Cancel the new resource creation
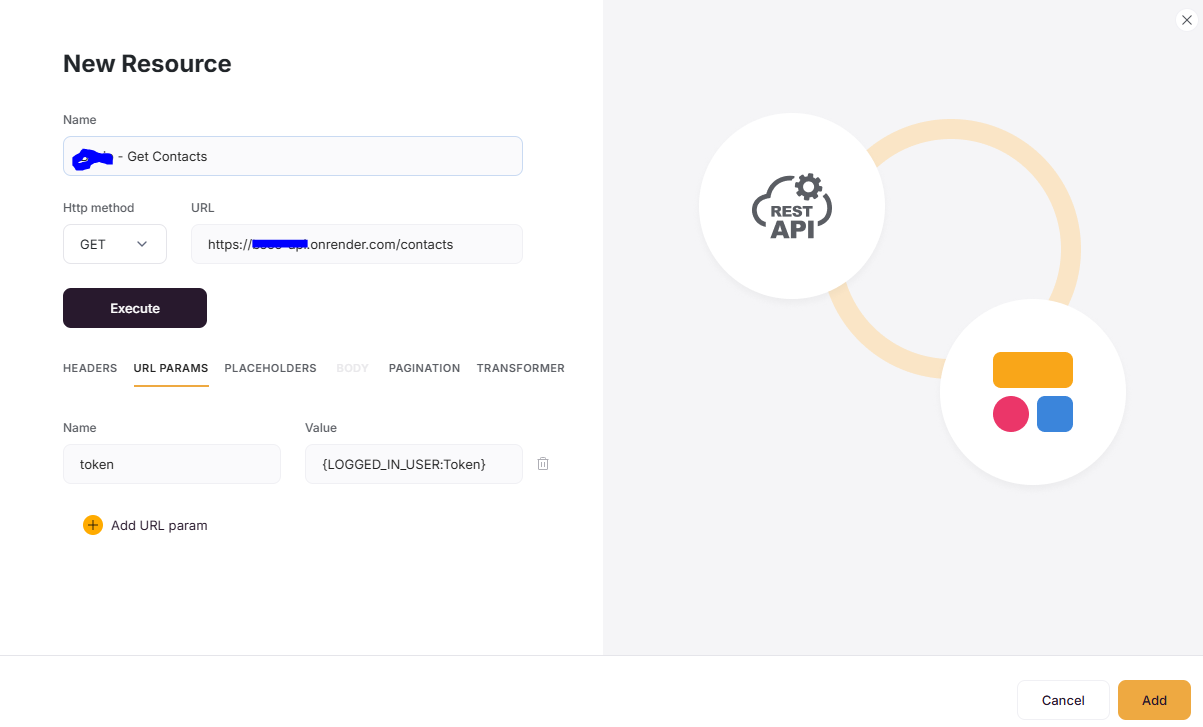 point(1063,700)
